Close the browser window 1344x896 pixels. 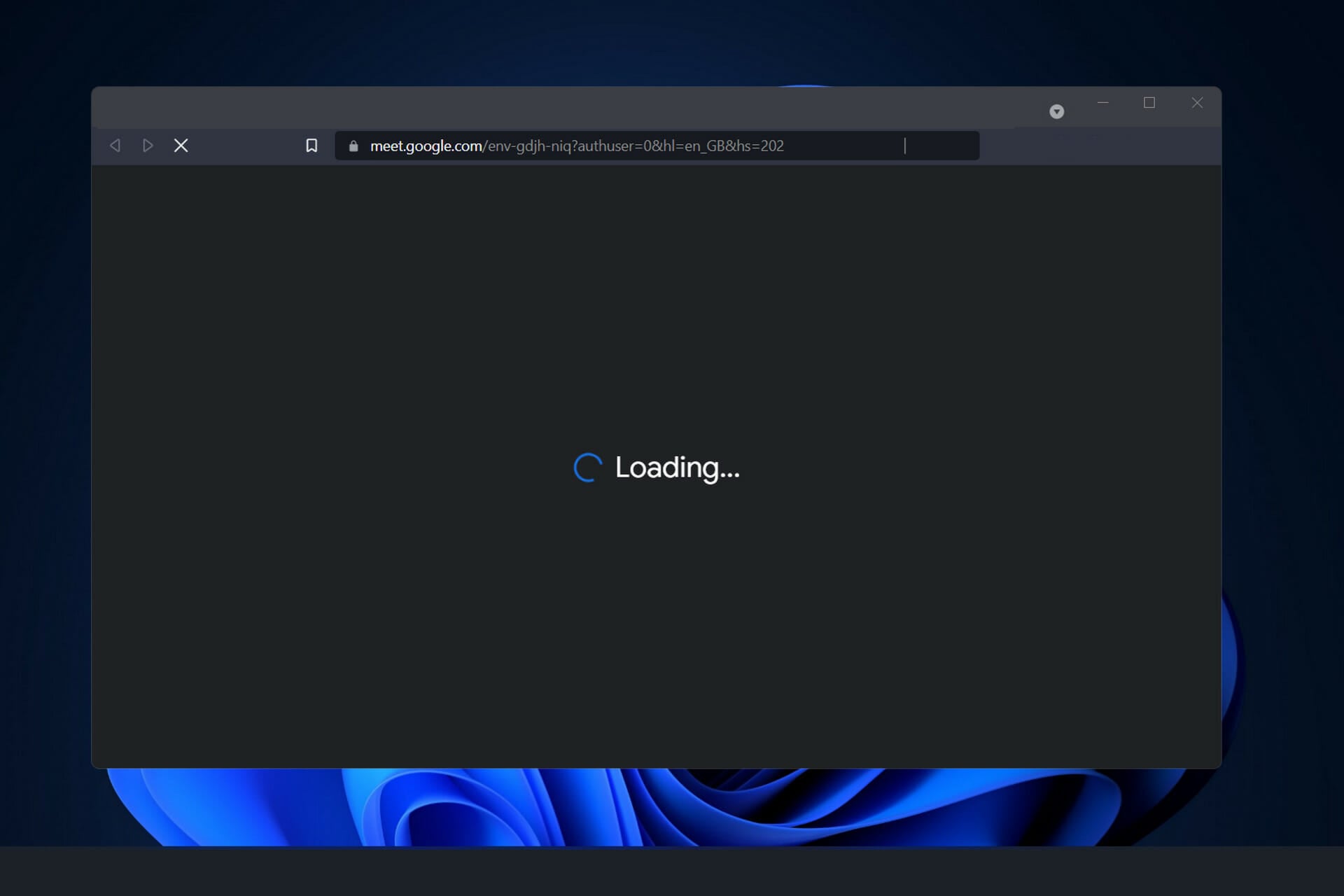tap(1197, 103)
